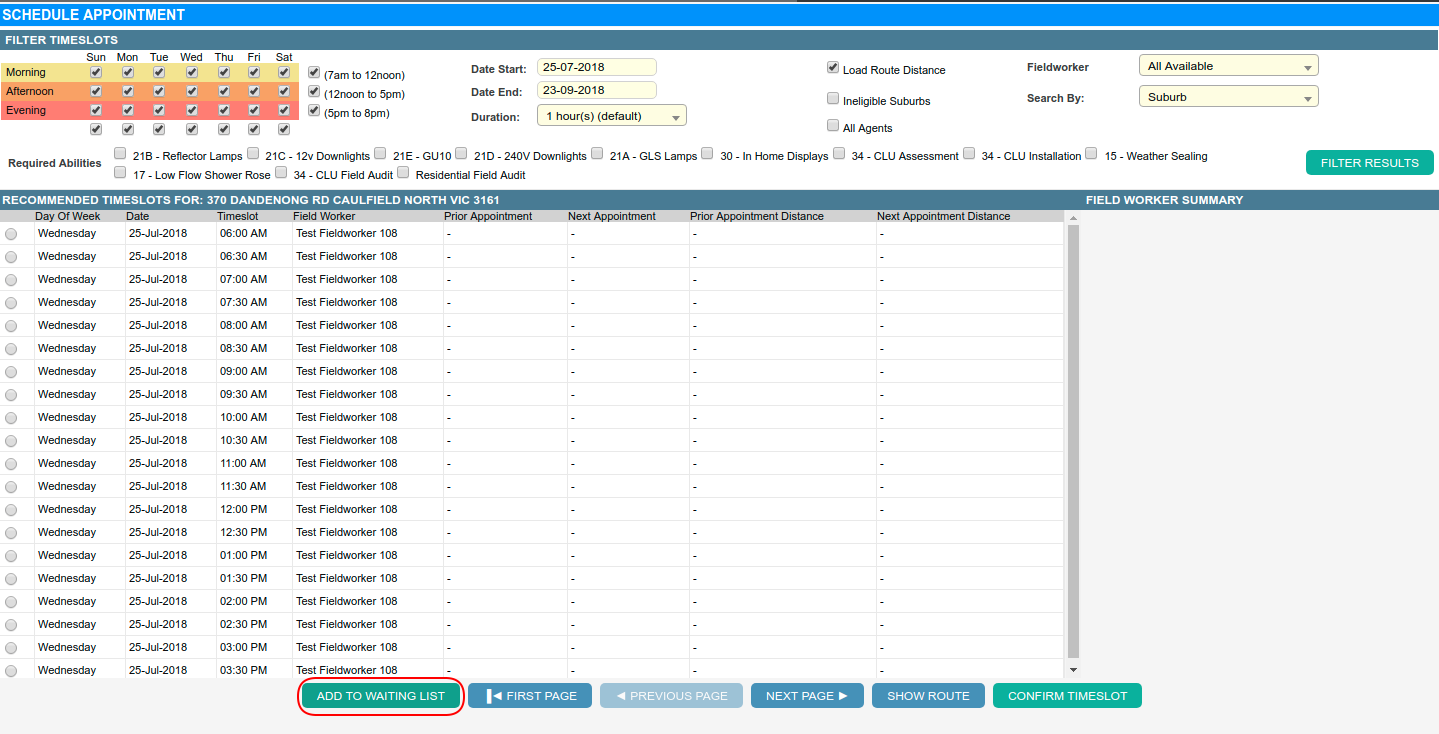The height and width of the screenshot is (734, 1439).
Task: Uncheck the 7am to 12noon morning checkbox
Action: coord(314,73)
